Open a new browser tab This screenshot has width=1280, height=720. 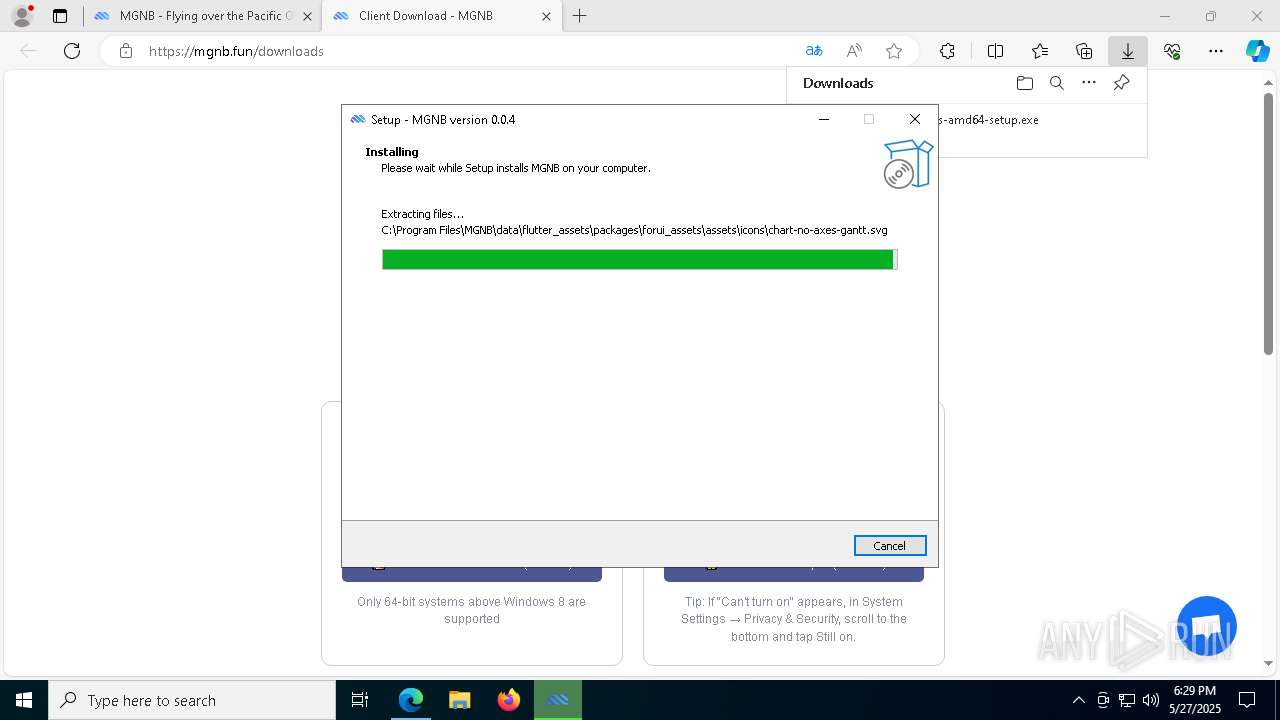579,16
